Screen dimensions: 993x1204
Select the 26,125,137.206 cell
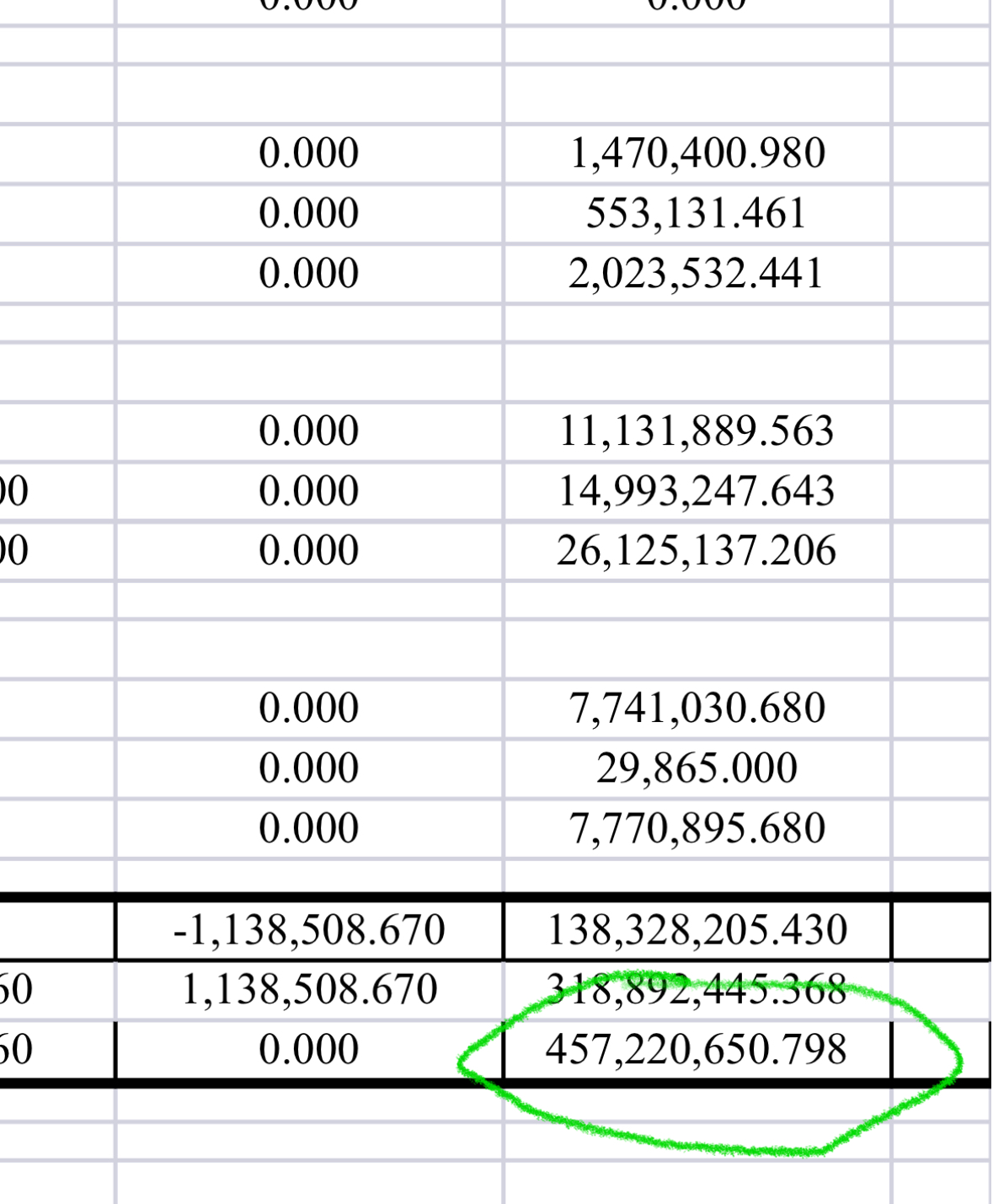tap(697, 551)
